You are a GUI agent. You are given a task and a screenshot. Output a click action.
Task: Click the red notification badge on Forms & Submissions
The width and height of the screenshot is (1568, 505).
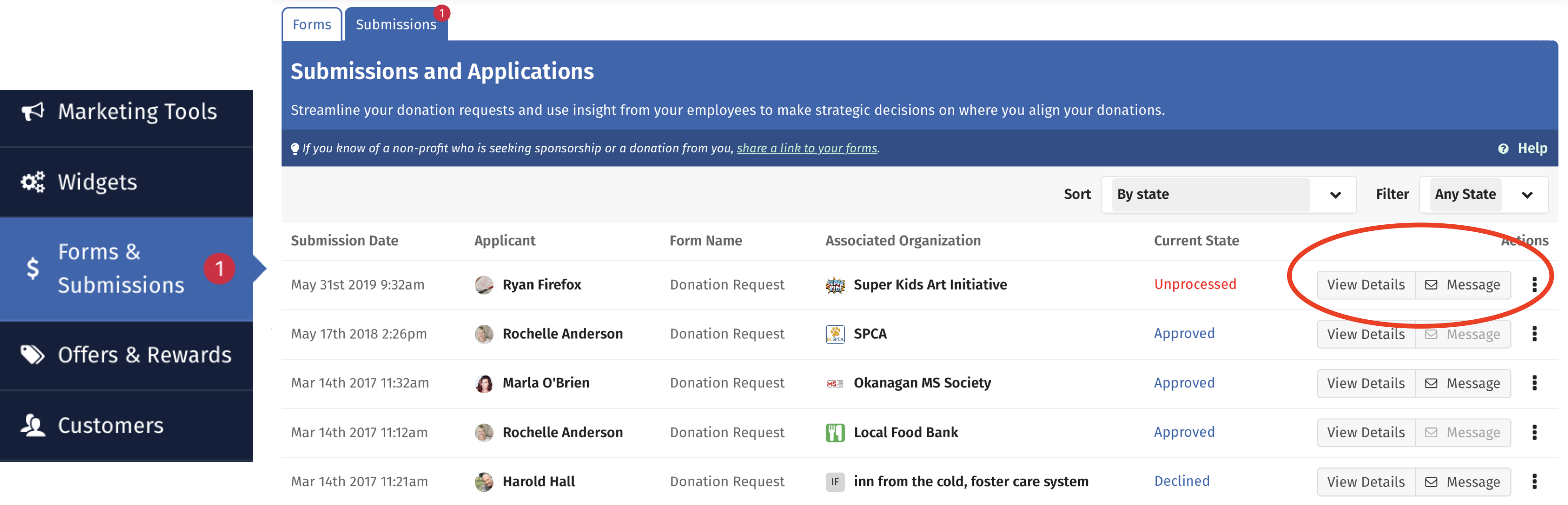point(219,268)
